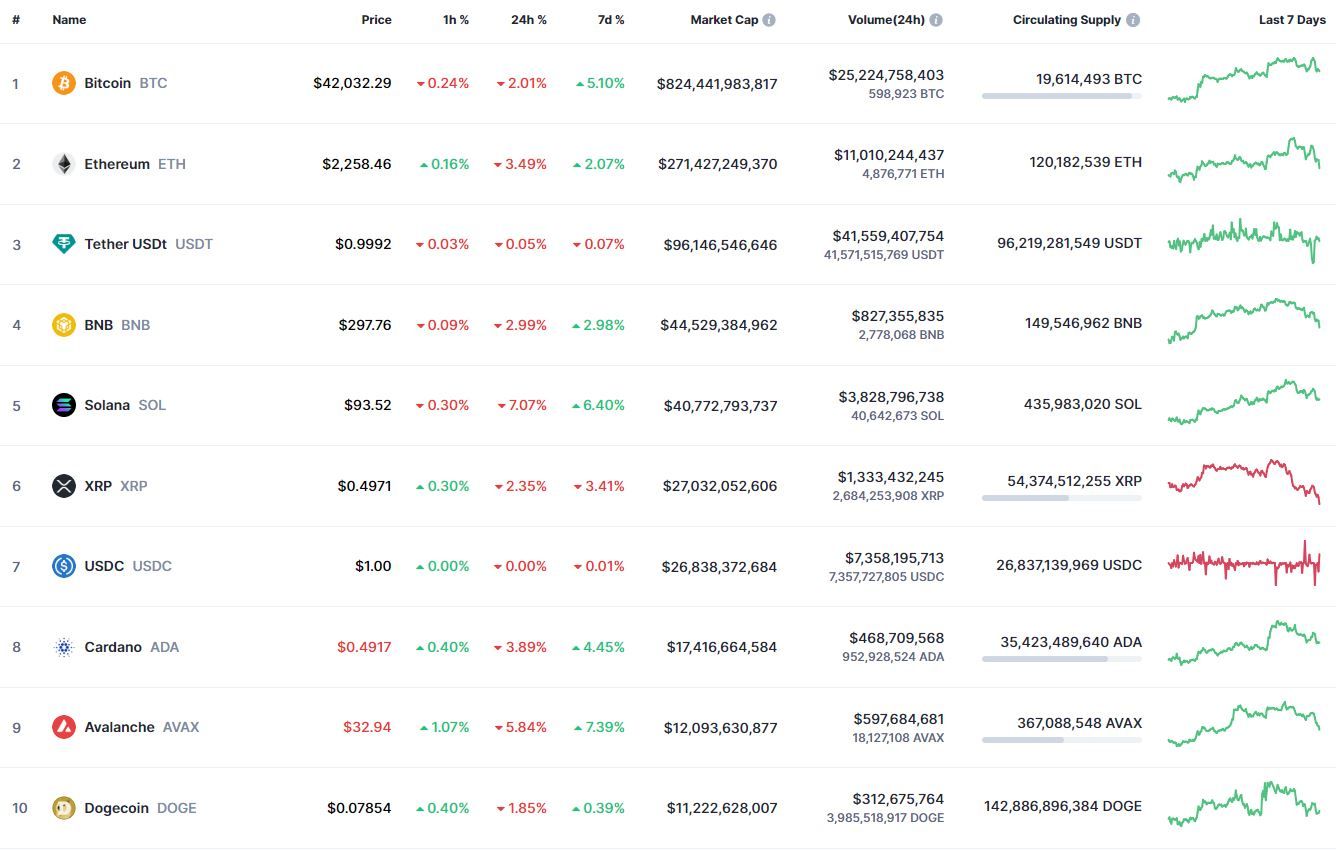The height and width of the screenshot is (850, 1344).
Task: Sort by the 24h % column header
Action: point(529,20)
